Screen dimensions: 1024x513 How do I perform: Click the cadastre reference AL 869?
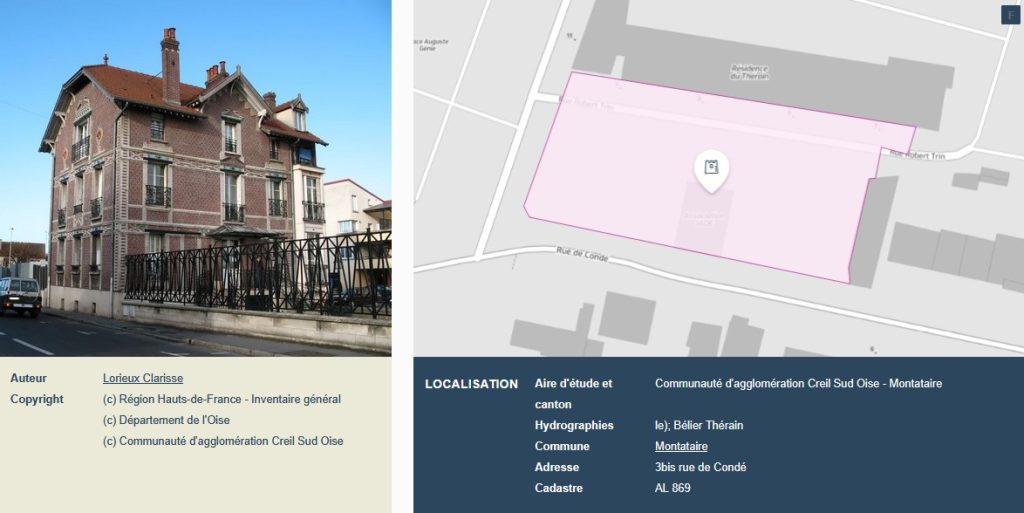pos(672,488)
